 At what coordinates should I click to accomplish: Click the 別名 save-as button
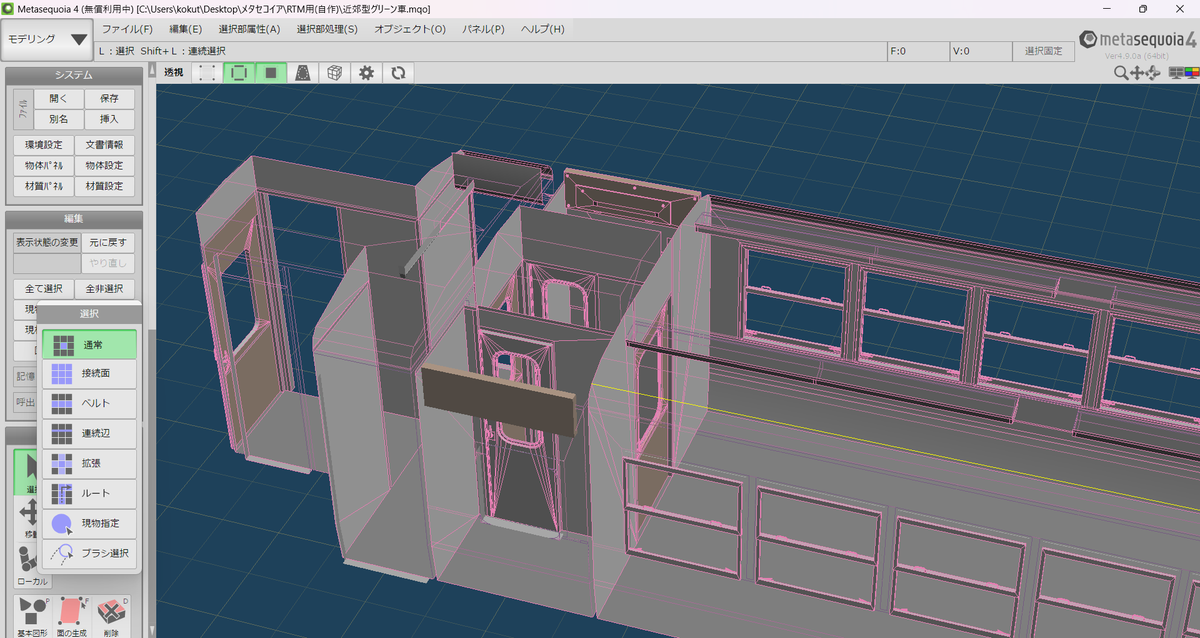point(58,120)
